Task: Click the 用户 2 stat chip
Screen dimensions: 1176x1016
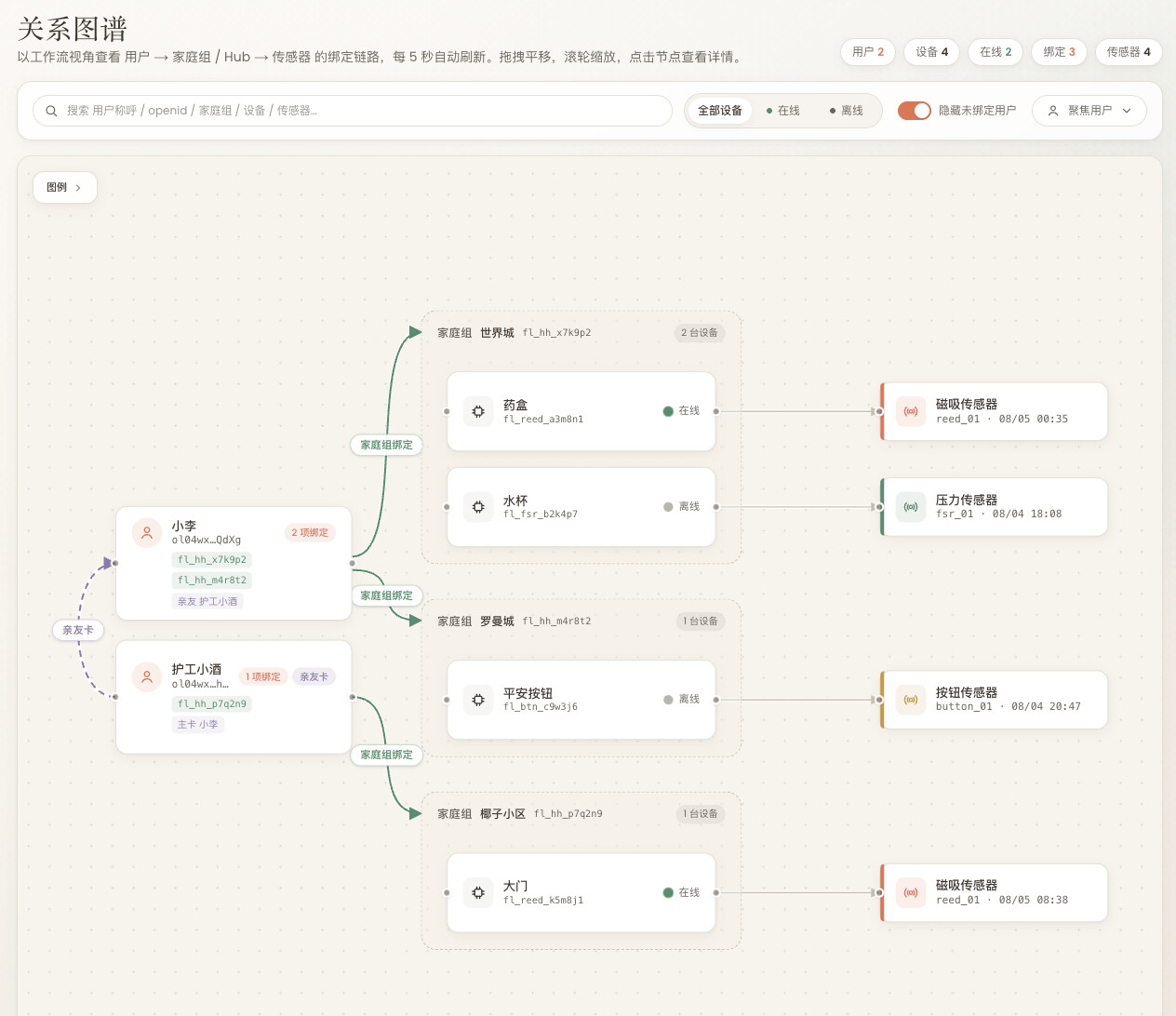Action: [x=868, y=52]
